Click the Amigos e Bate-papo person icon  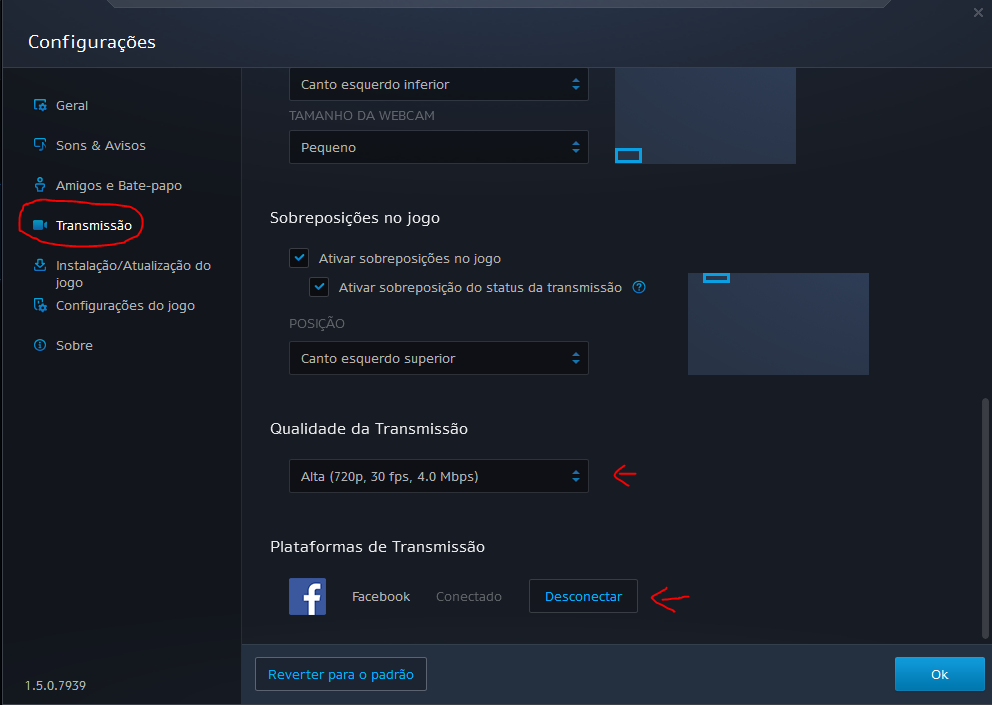click(x=40, y=185)
